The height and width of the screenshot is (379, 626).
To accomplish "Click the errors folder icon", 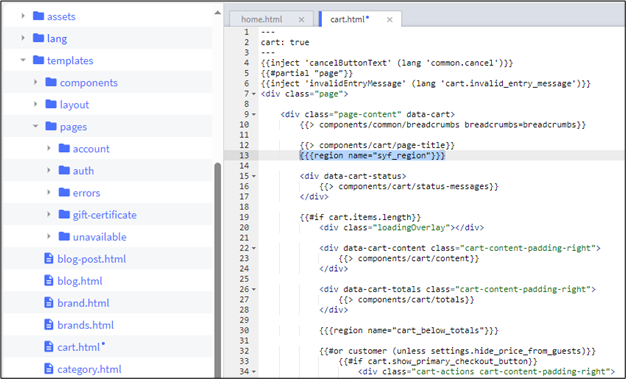I will pos(64,192).
